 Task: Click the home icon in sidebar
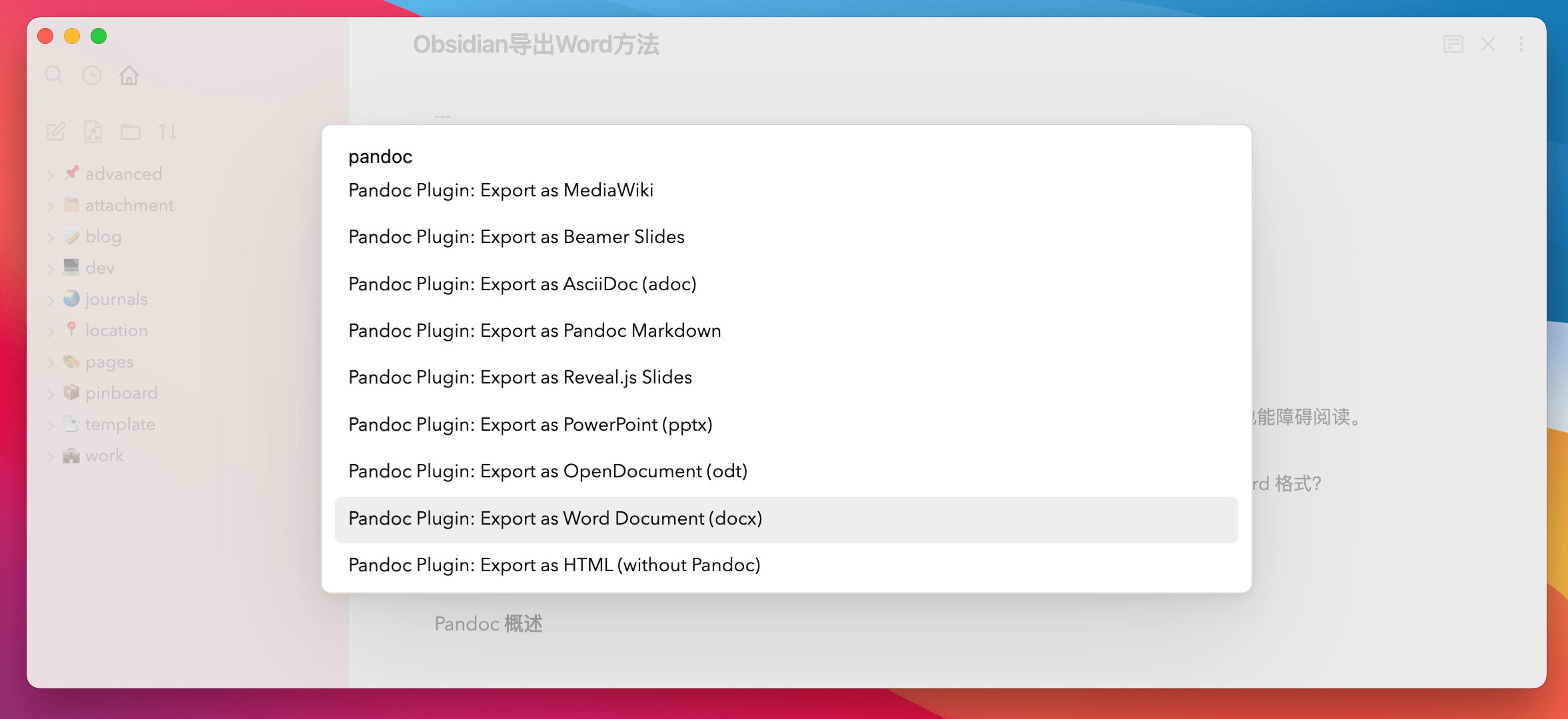pos(129,75)
